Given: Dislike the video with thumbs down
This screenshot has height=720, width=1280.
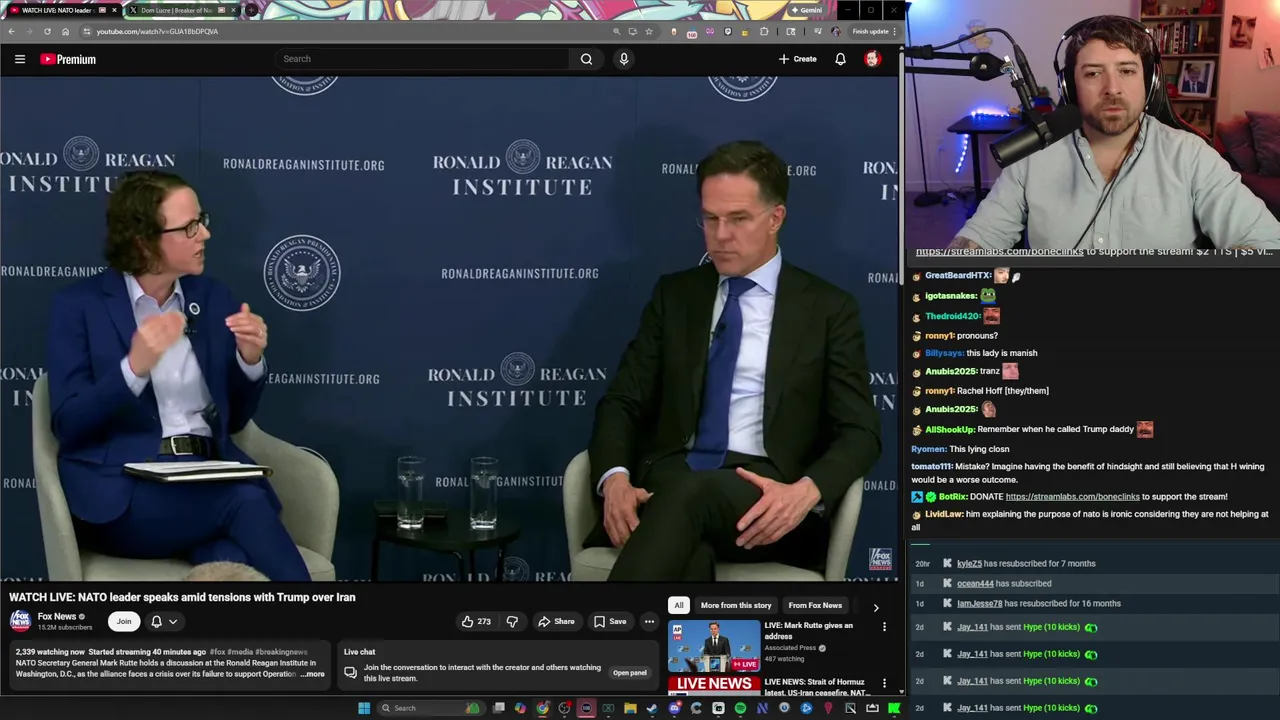Looking at the screenshot, I should pos(512,622).
